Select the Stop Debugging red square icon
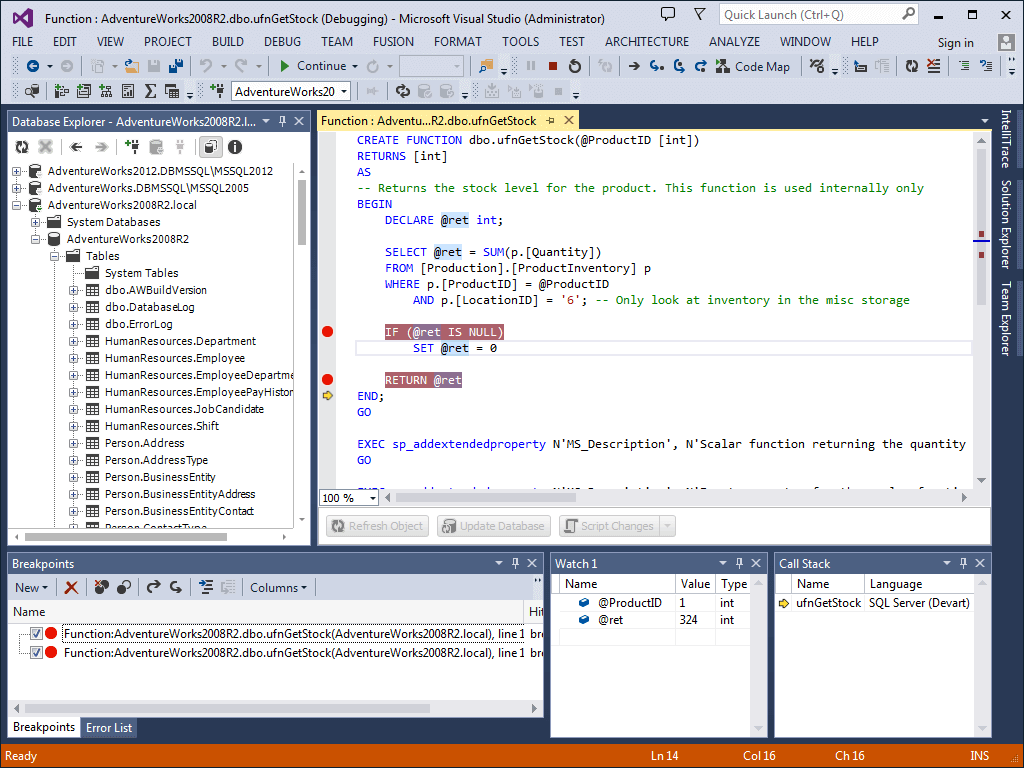The image size is (1024, 768). (554, 65)
